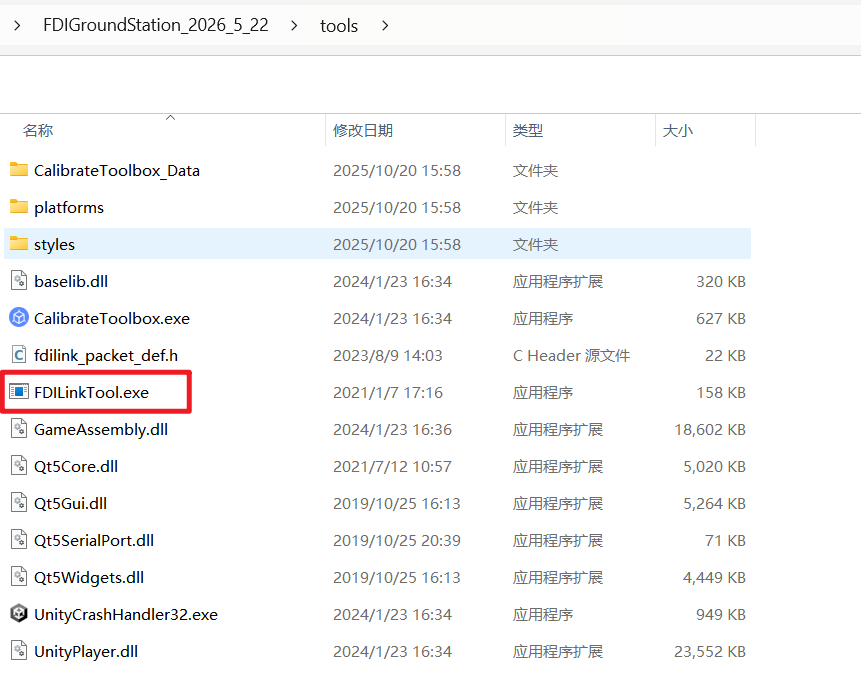Select the UnityCrashHandler32.exe file name
The width and height of the screenshot is (861, 683).
click(x=126, y=614)
